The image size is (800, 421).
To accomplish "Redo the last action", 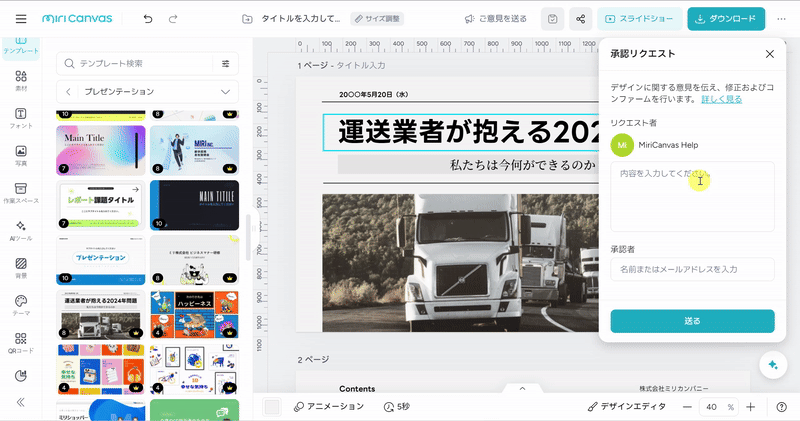I will (173, 19).
